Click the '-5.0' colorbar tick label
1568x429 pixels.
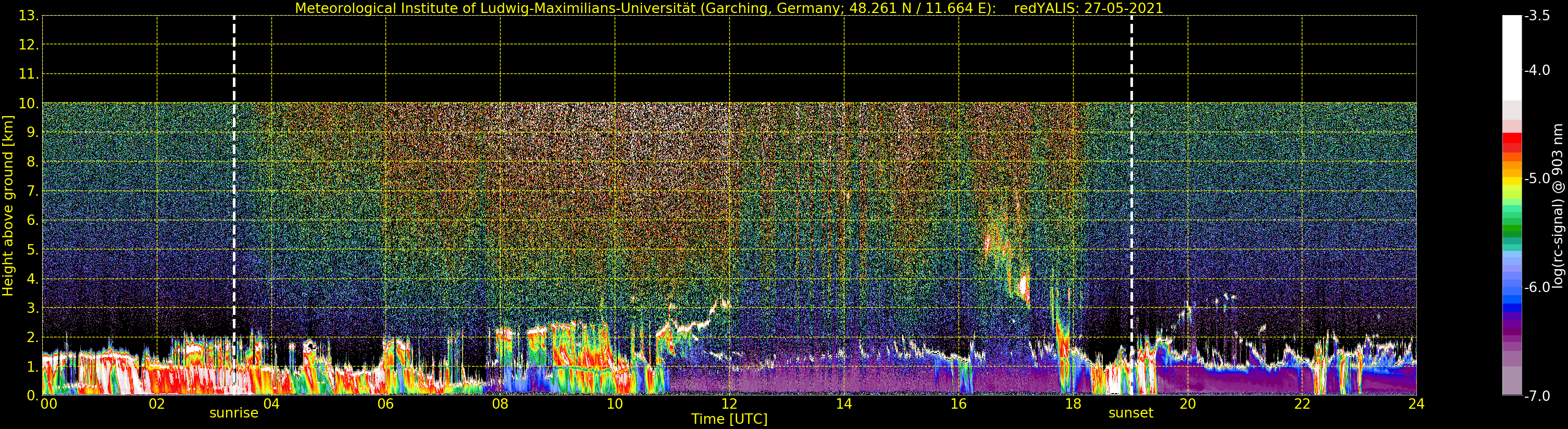1537,178
